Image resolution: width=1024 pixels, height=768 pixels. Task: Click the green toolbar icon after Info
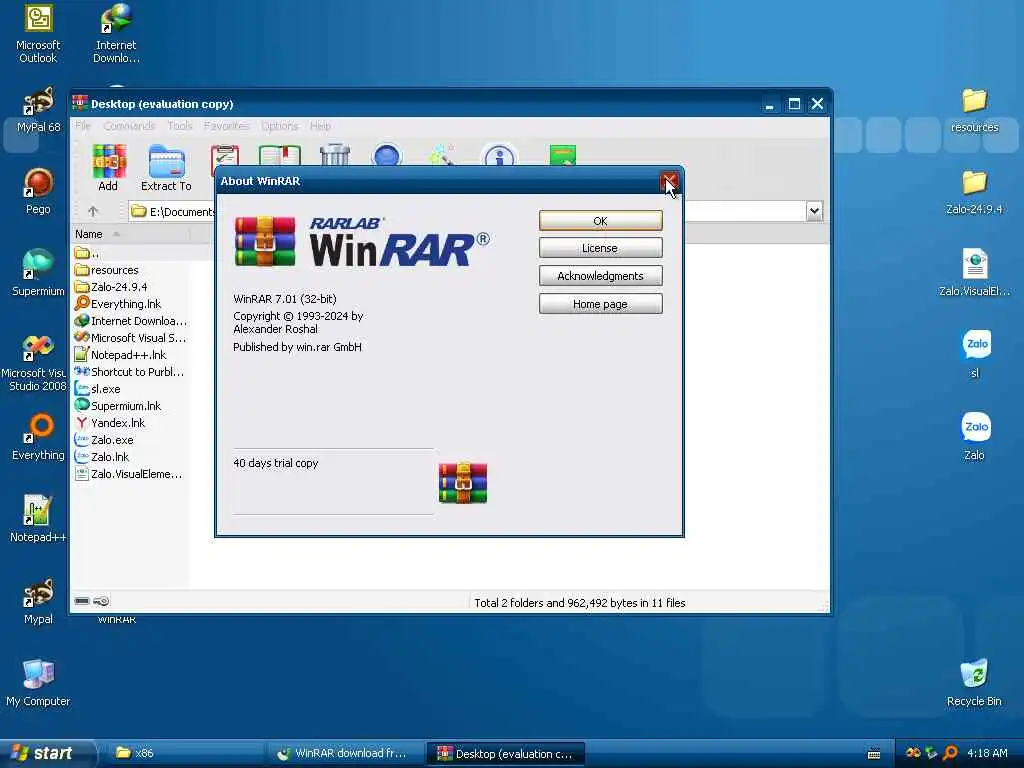[x=563, y=155]
